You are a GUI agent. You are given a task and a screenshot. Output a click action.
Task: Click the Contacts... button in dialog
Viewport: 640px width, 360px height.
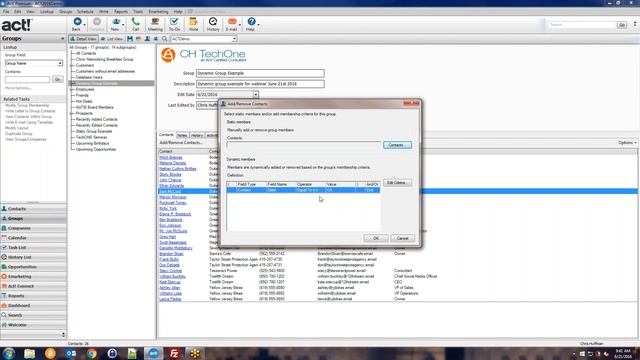(397, 145)
